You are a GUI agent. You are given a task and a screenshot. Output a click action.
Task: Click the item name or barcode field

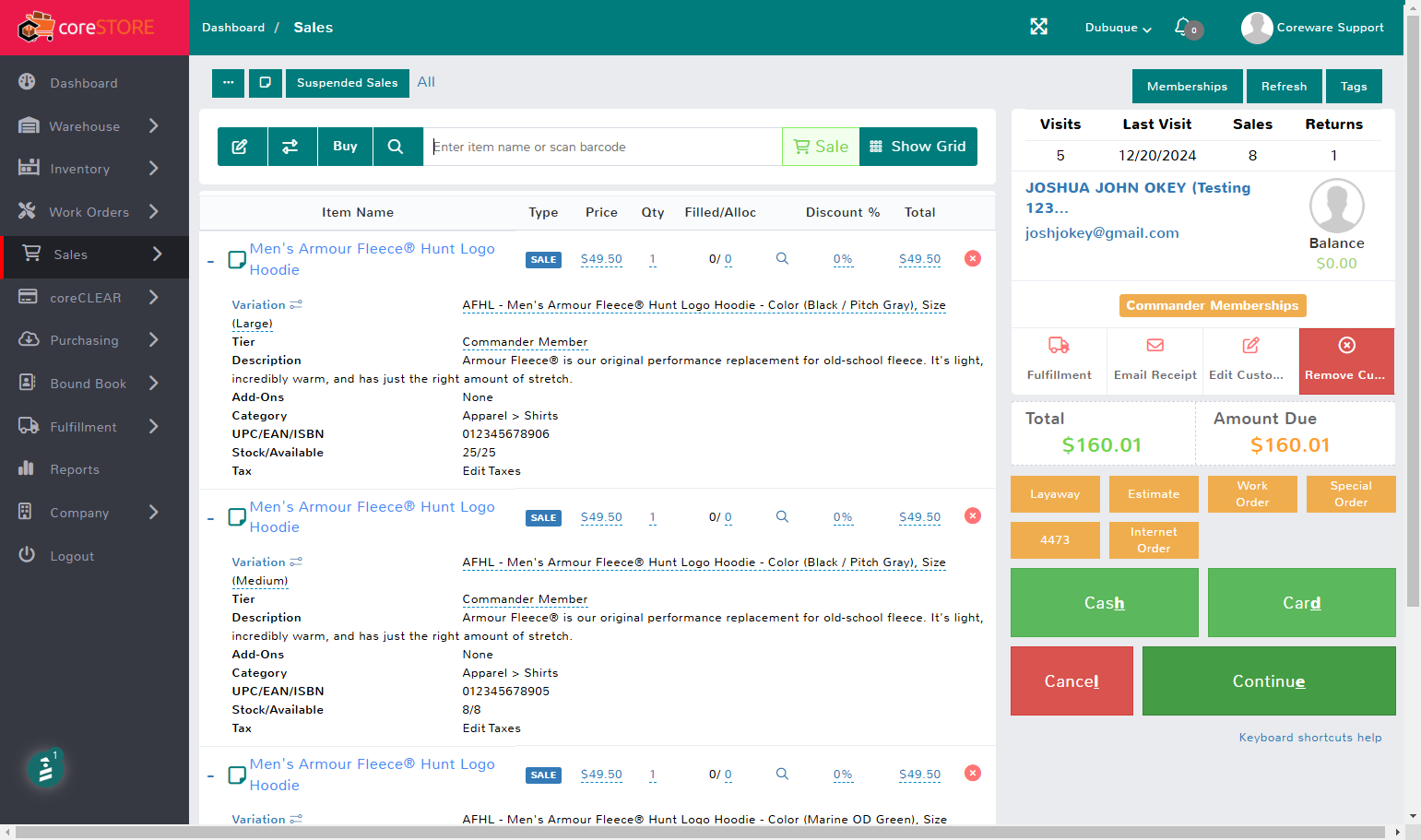coord(603,147)
